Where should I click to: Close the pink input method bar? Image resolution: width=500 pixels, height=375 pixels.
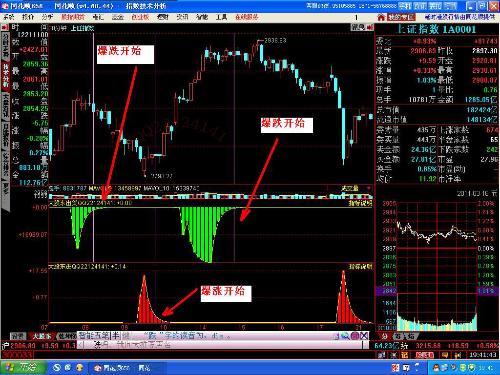point(364,336)
